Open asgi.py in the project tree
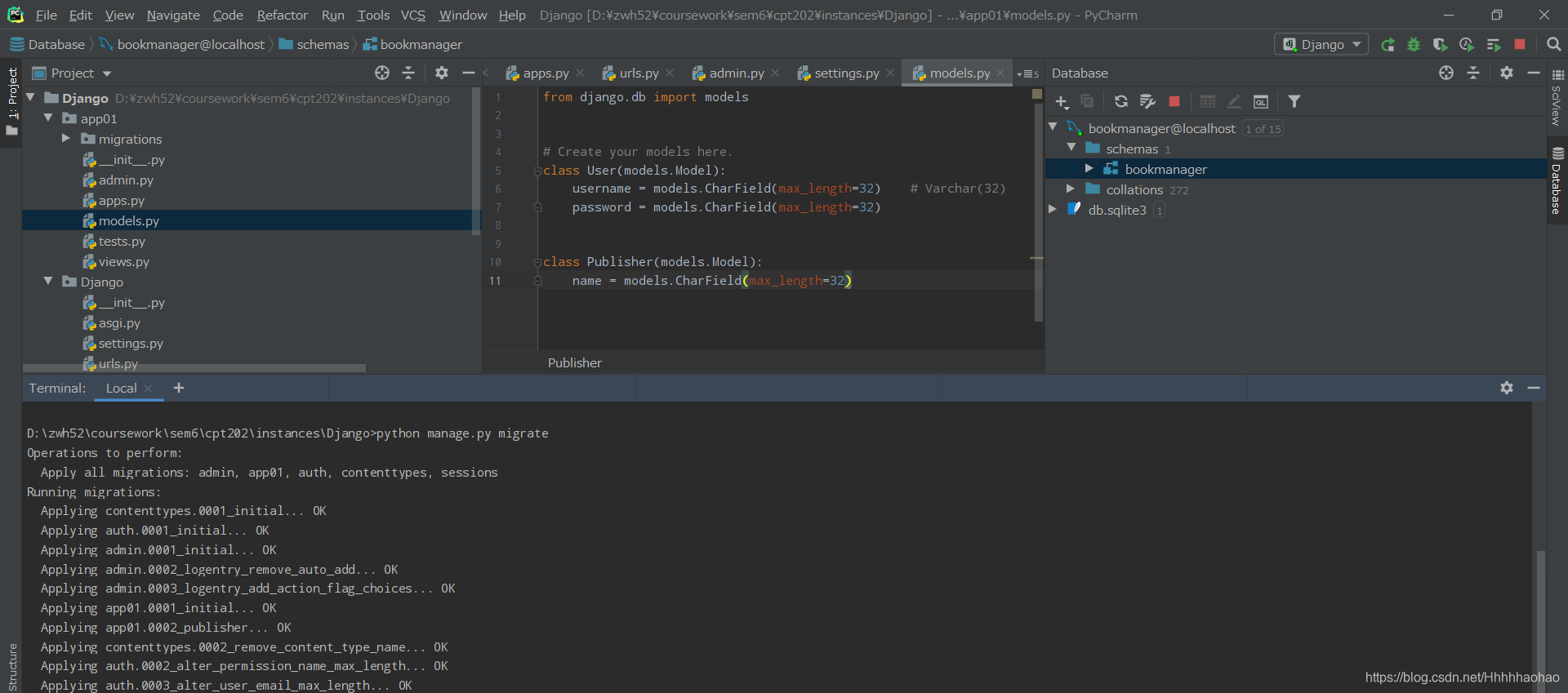Viewport: 1568px width, 693px height. (x=119, y=322)
